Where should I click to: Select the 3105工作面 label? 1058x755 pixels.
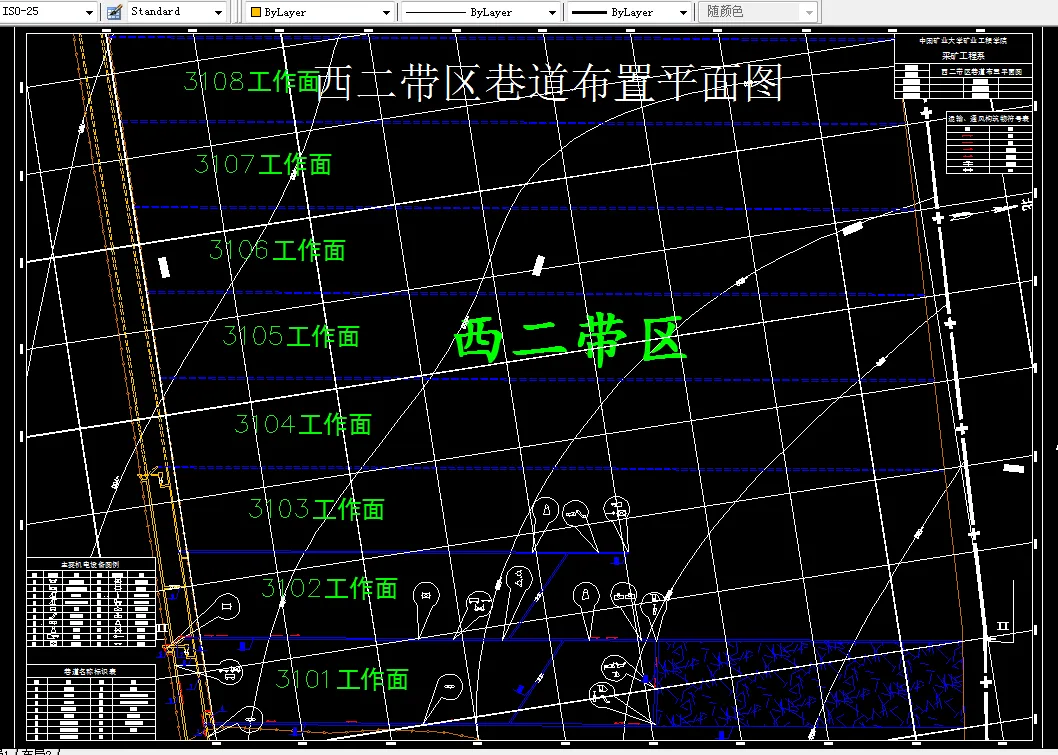point(291,336)
